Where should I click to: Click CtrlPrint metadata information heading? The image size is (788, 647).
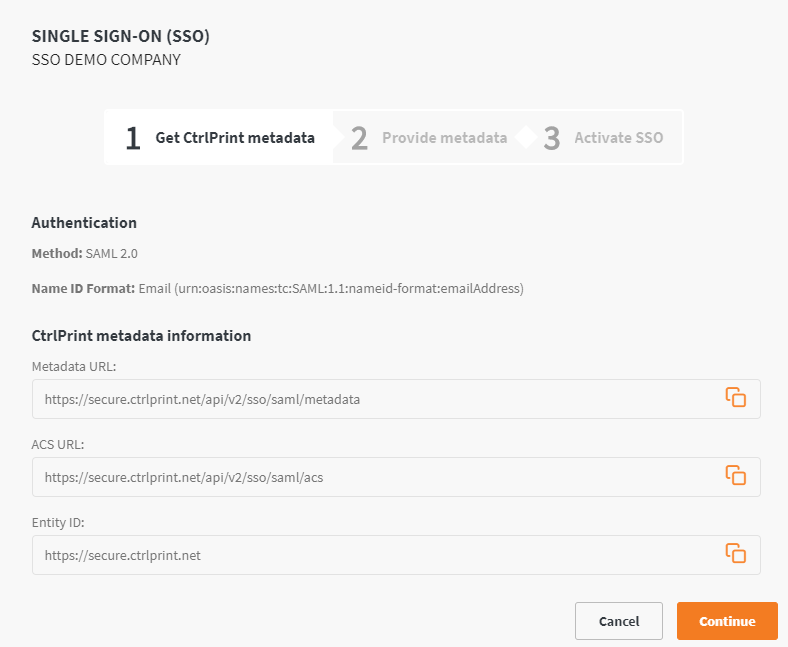(141, 336)
